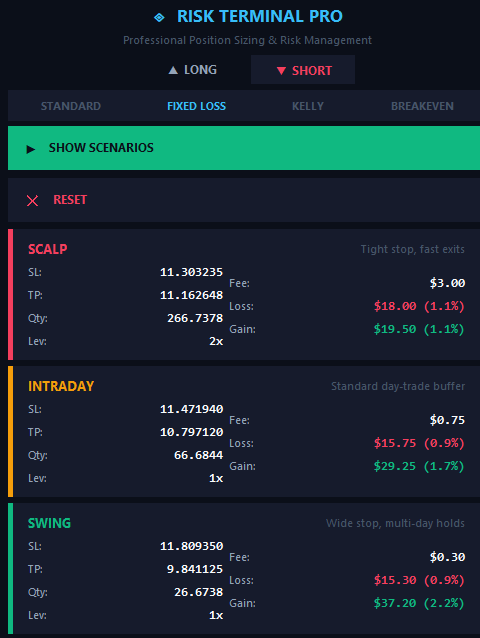Click the diamond logo icon beside the title
This screenshot has width=480, height=638.
coord(159,17)
